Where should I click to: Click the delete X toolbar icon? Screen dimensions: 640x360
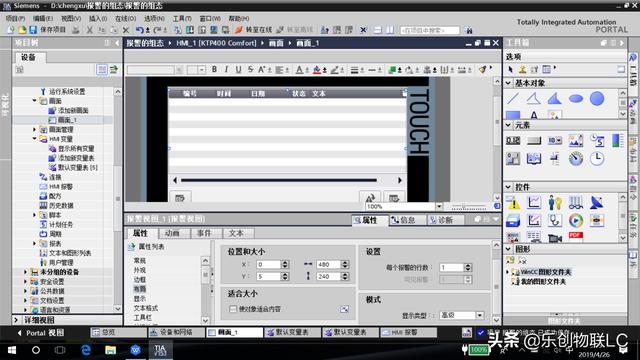(126, 30)
